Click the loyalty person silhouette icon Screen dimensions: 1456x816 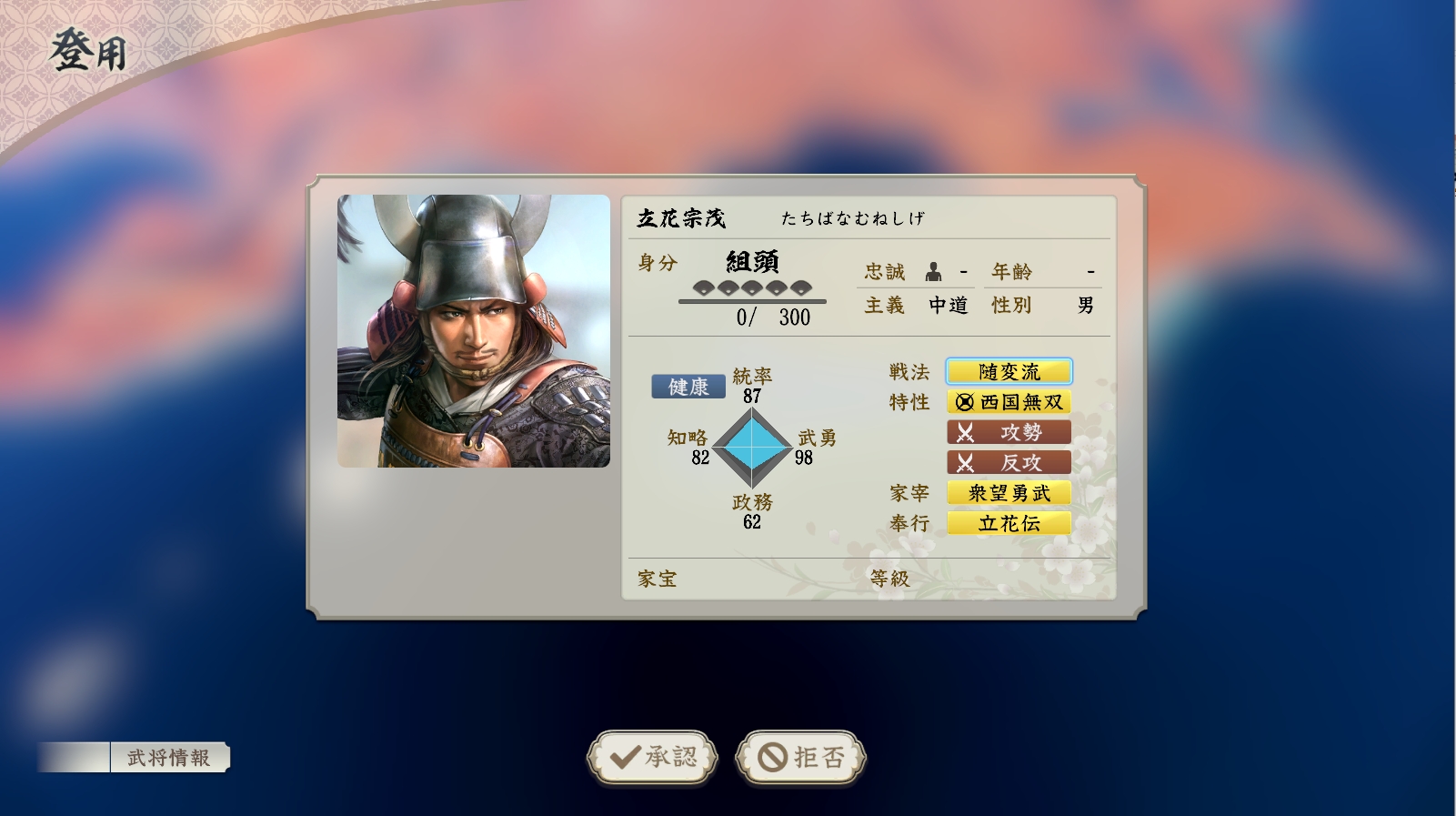(933, 271)
